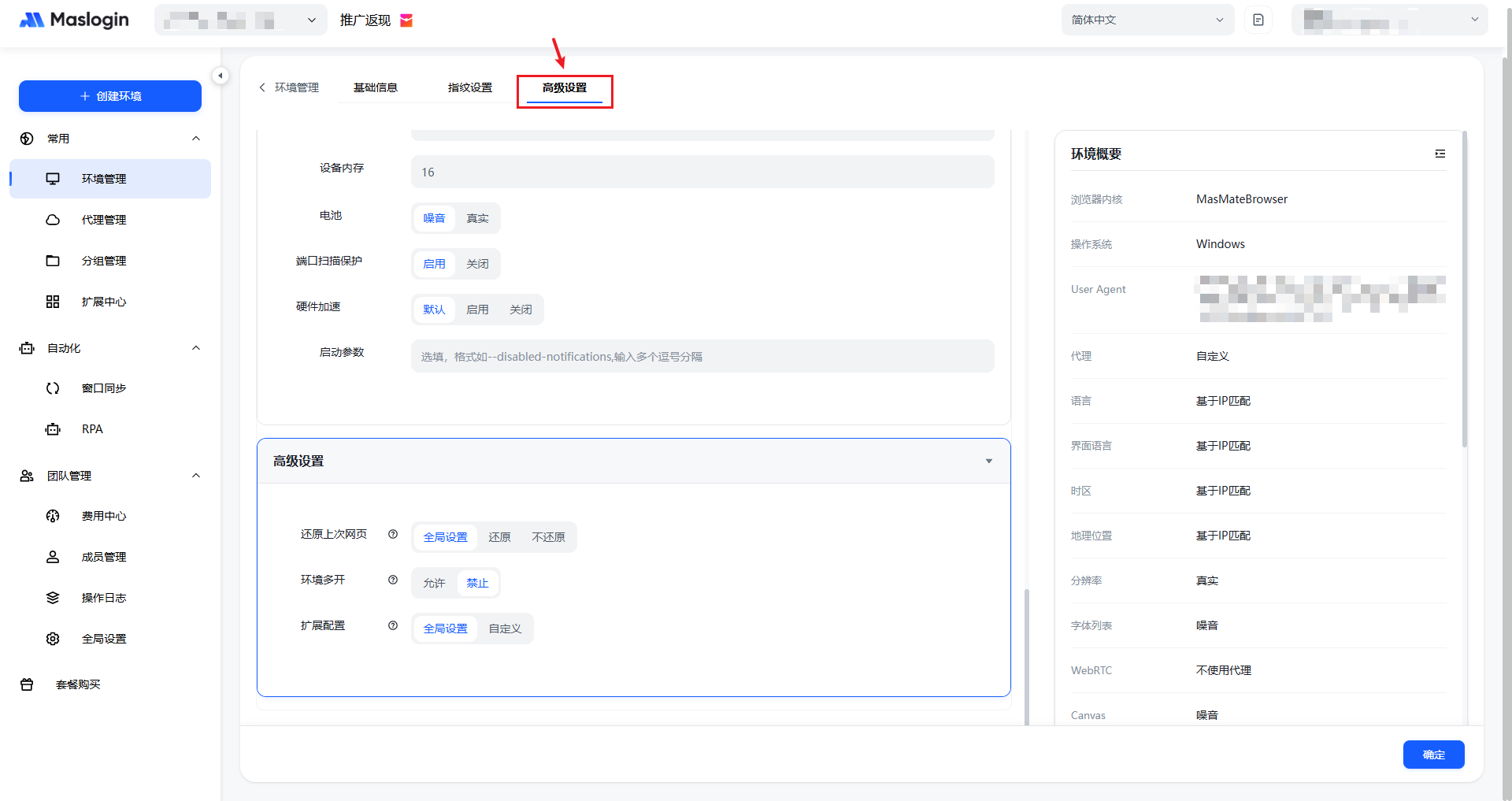Choose 允许 for 环境多开
Screen dimensions: 1512x801
point(434,583)
